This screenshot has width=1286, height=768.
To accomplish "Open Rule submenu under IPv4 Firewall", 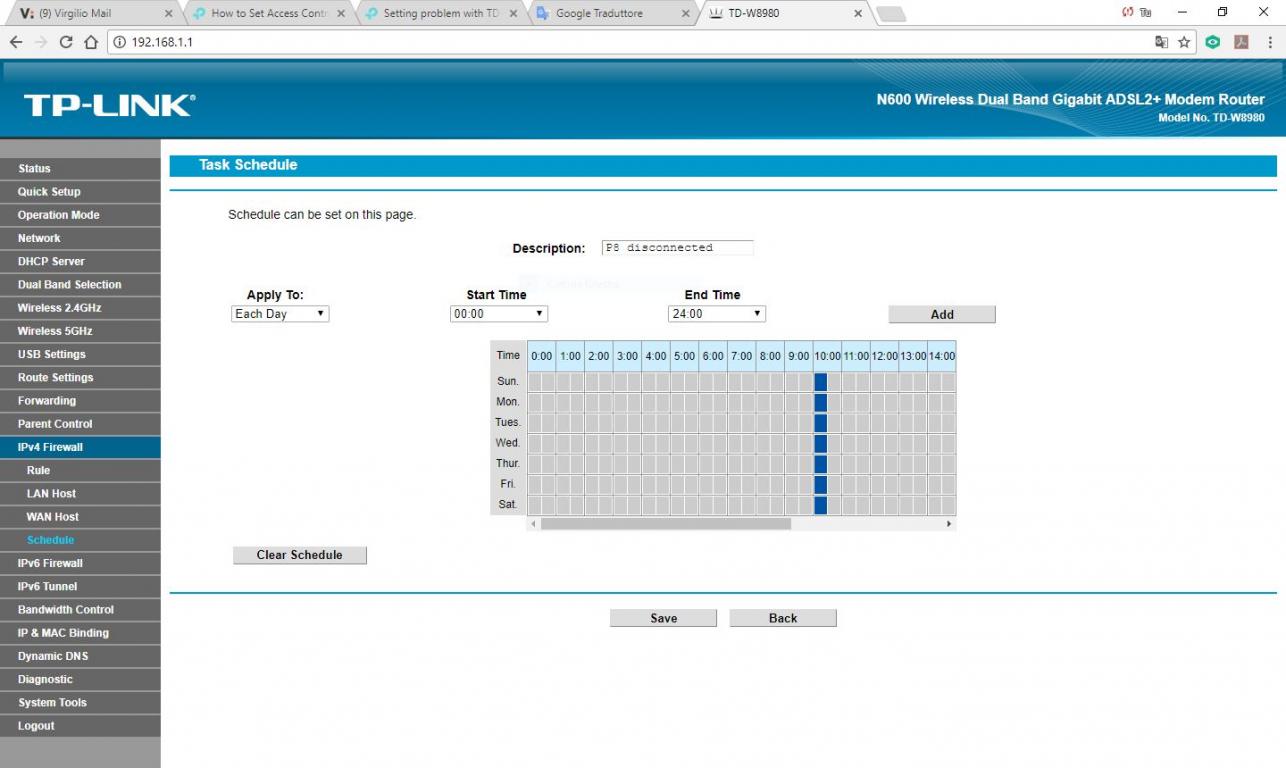I will tap(80, 470).
